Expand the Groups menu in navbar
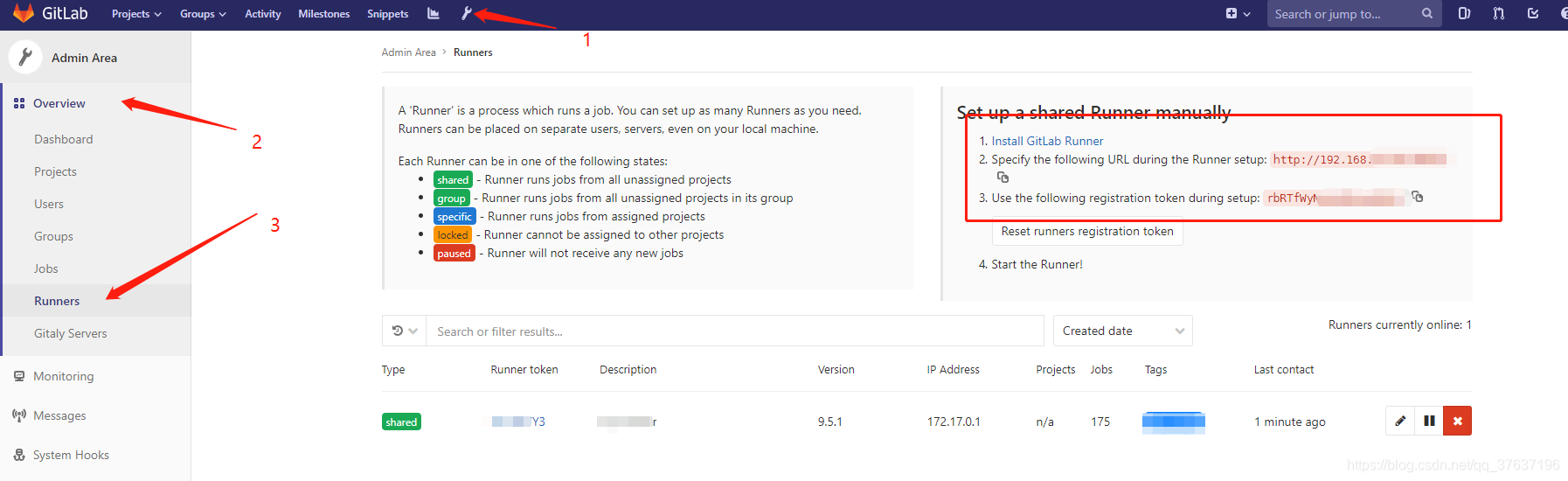1568x481 pixels. [x=203, y=13]
